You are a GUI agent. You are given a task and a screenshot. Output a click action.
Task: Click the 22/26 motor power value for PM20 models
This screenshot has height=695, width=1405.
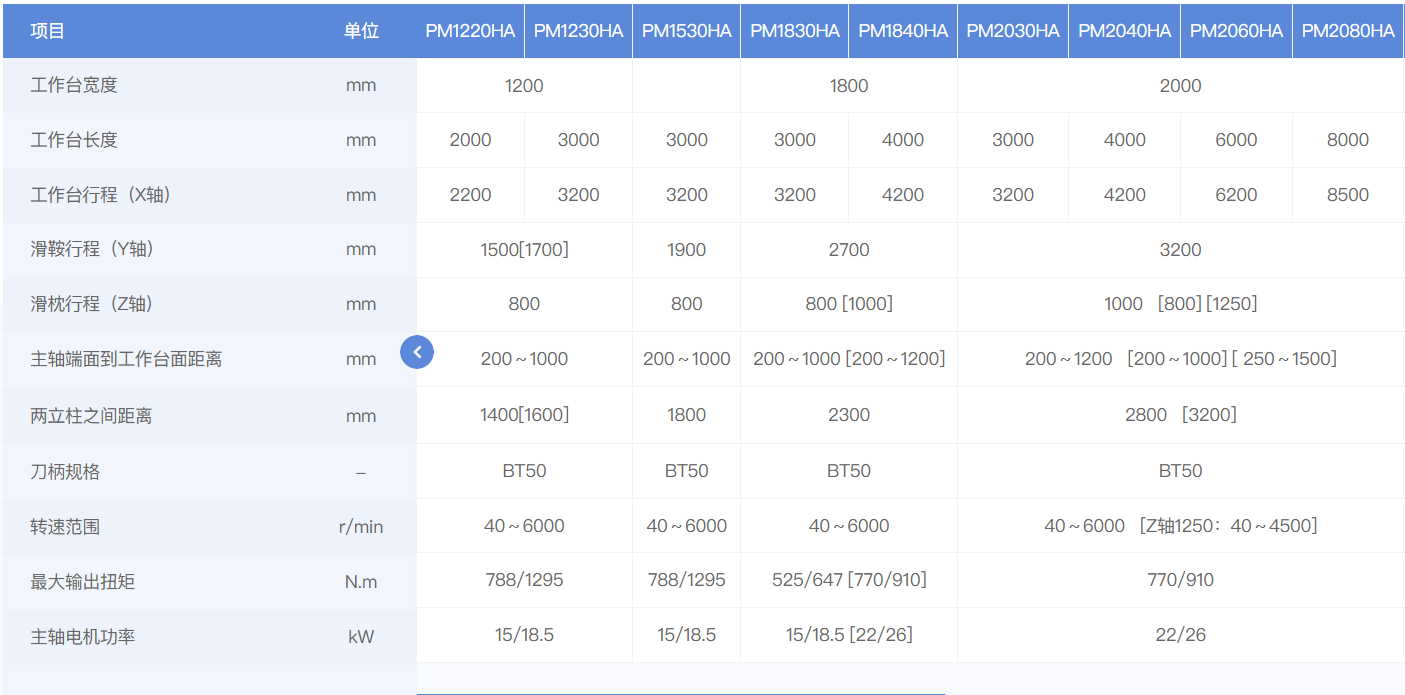point(1180,634)
